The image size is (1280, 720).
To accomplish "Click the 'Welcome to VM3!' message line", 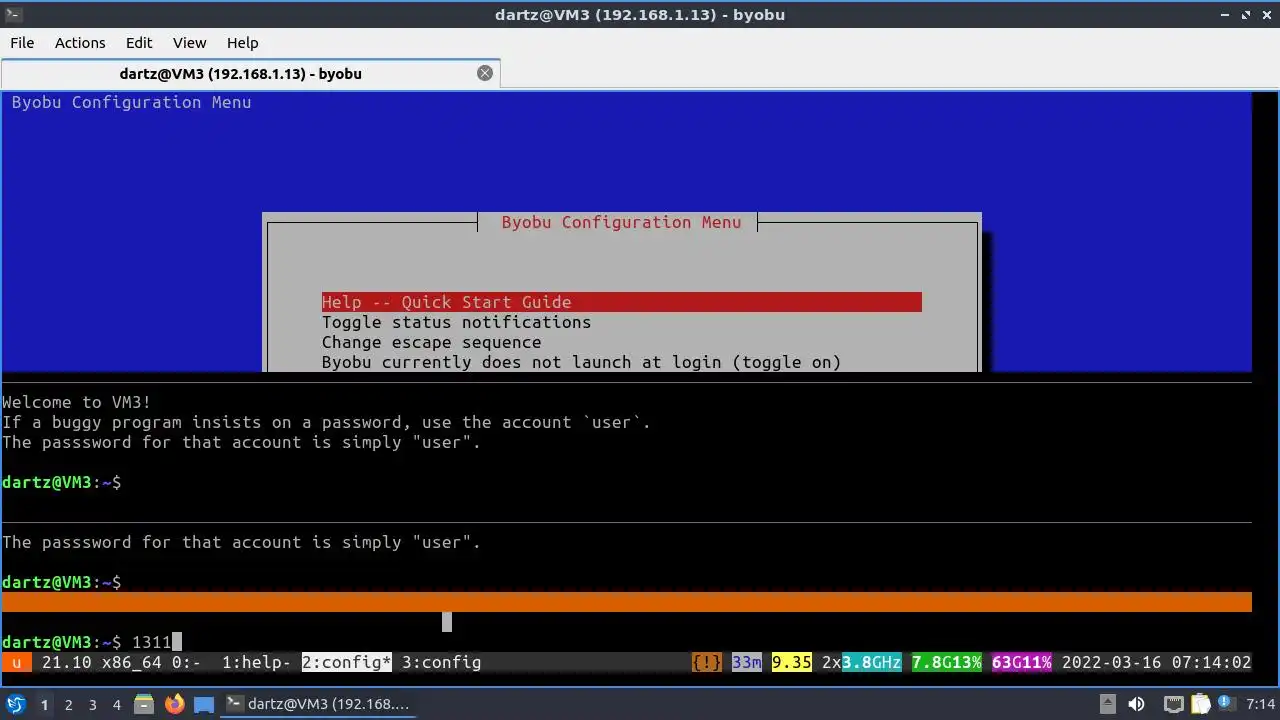I will tap(77, 402).
